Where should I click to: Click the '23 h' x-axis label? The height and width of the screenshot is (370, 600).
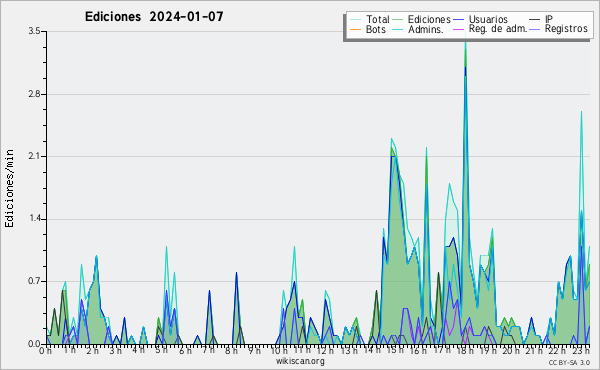tap(580, 350)
